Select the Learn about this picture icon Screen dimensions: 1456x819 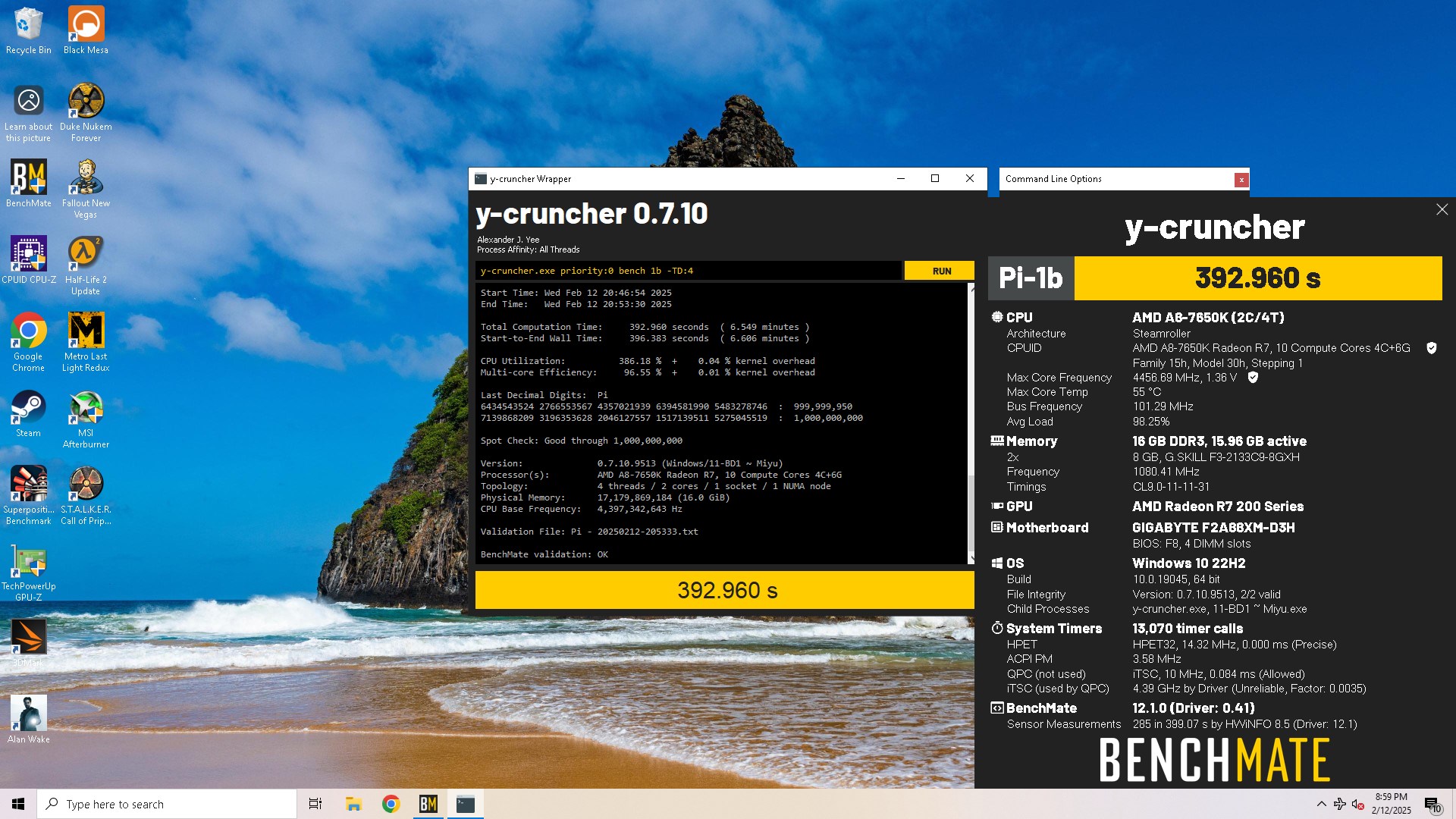(x=29, y=112)
